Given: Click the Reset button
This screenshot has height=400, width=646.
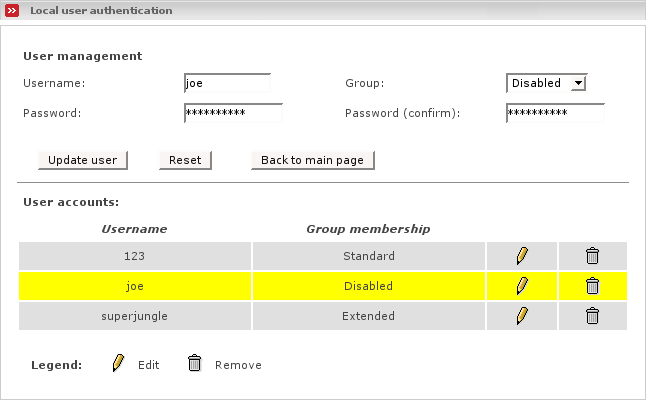Looking at the screenshot, I should click(185, 160).
